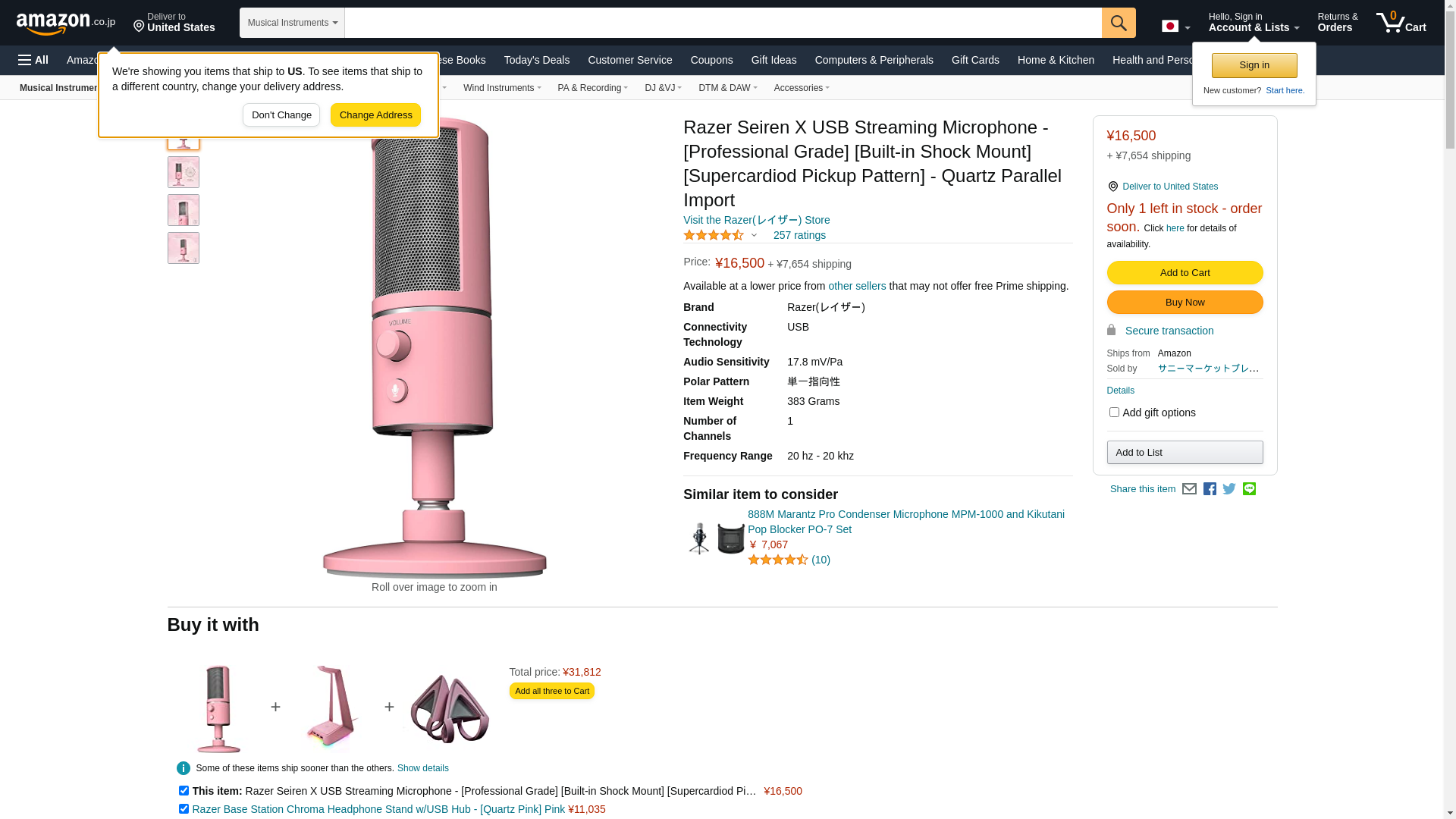Image resolution: width=1456 pixels, height=819 pixels.
Task: Share this item via email icon
Action: (1189, 489)
